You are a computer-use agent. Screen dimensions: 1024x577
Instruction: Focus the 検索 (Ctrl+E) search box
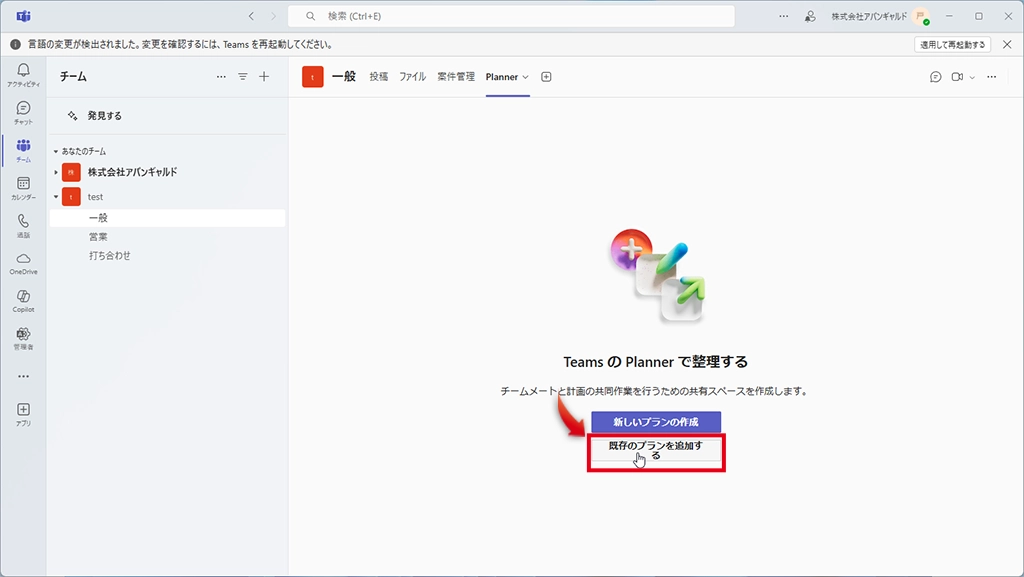coord(511,16)
